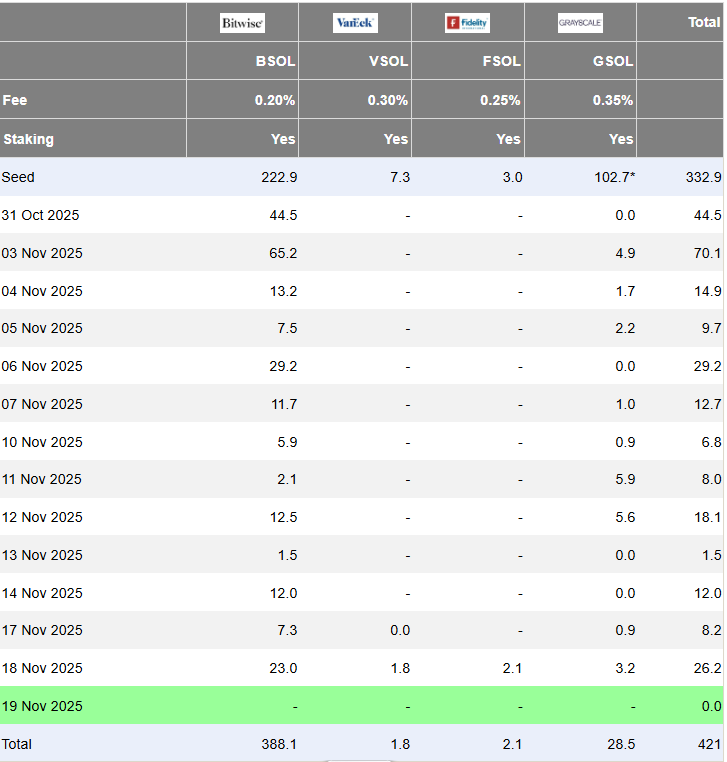This screenshot has width=727, height=762.
Task: Select the Seed row label
Action: pos(18,177)
